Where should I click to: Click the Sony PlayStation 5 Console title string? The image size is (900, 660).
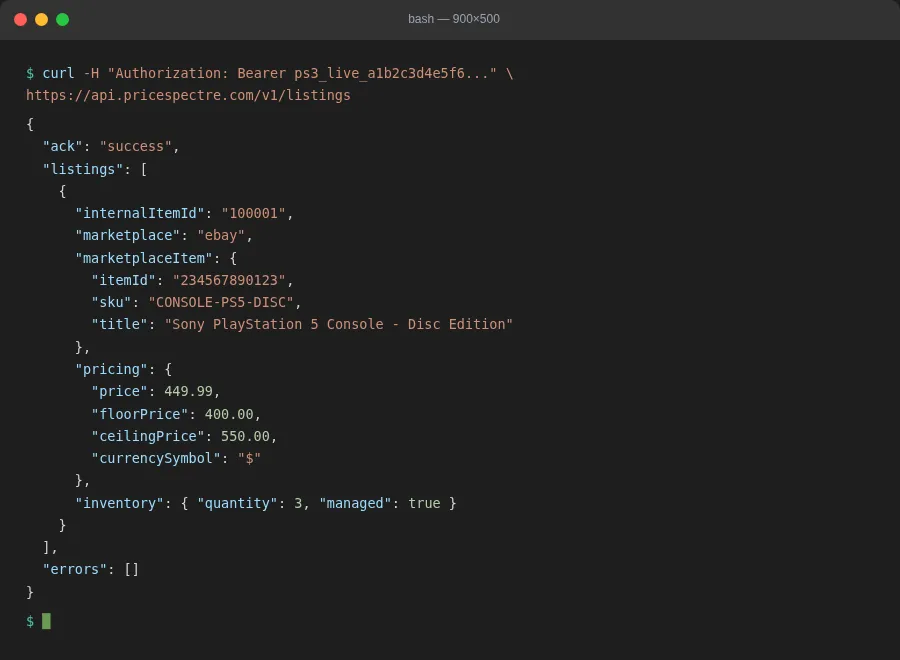click(x=339, y=324)
